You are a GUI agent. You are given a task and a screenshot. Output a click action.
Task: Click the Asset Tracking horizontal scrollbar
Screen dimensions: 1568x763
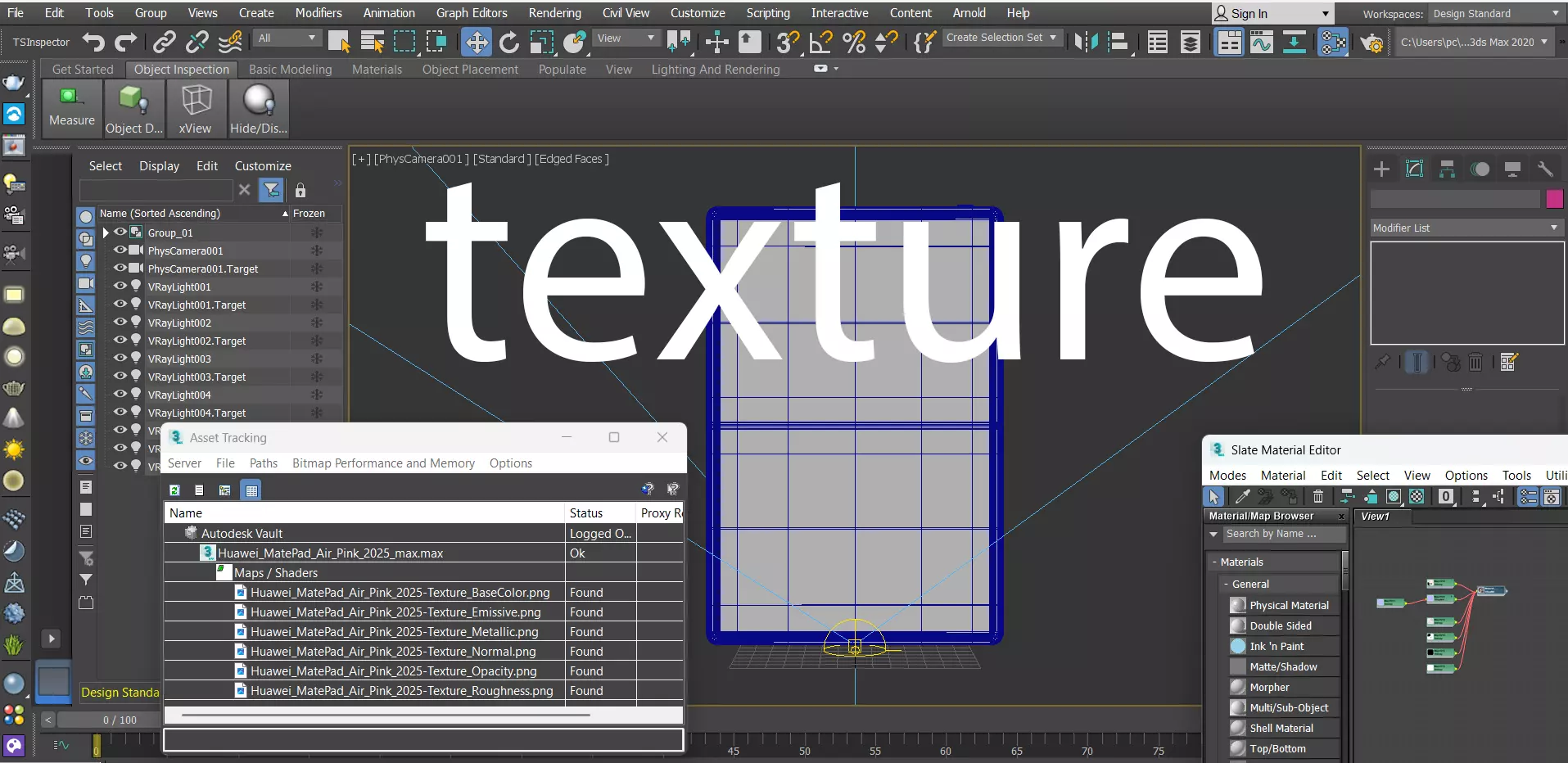pos(386,715)
